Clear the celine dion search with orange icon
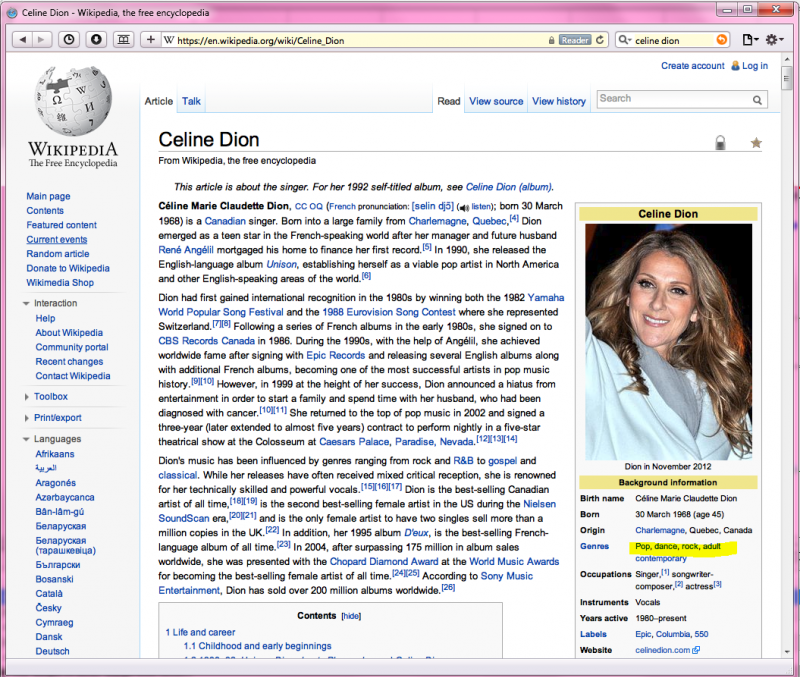 (721, 40)
